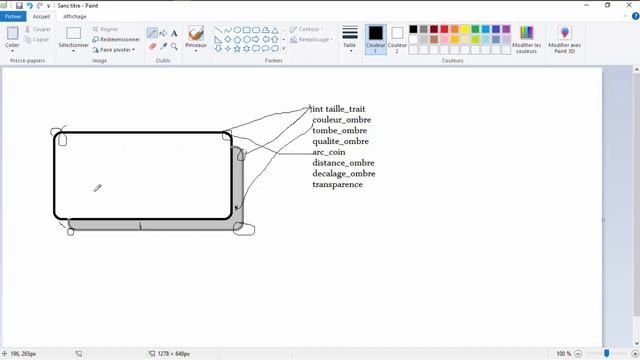Choose the diamond shape

pos(228,40)
